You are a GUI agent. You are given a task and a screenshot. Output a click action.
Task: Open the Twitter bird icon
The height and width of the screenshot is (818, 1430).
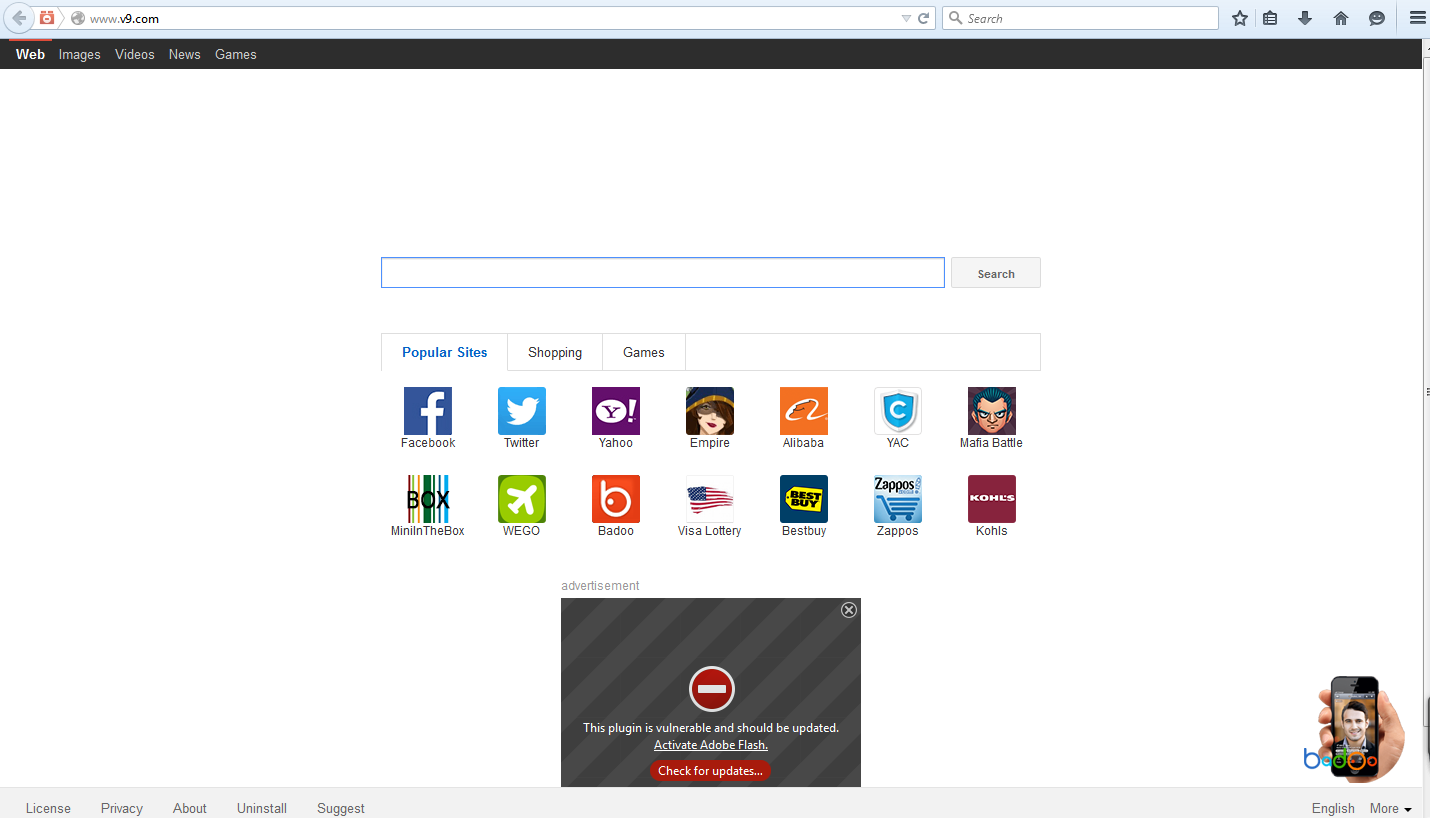pos(522,411)
